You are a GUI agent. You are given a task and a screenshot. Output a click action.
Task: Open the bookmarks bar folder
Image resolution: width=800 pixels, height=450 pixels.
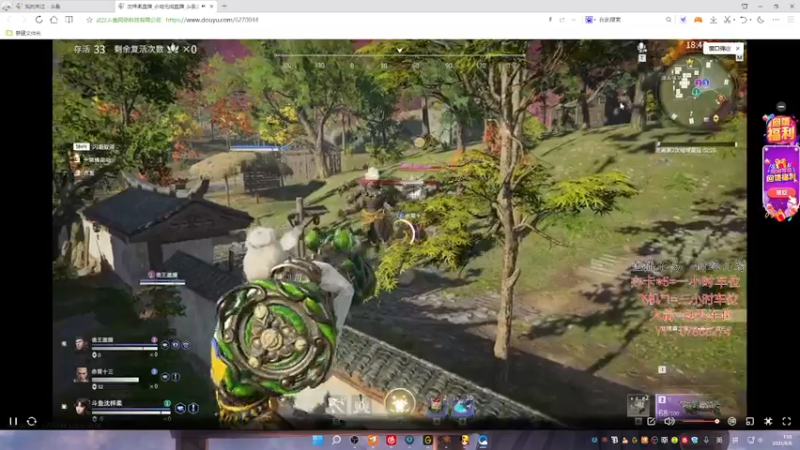(23, 33)
